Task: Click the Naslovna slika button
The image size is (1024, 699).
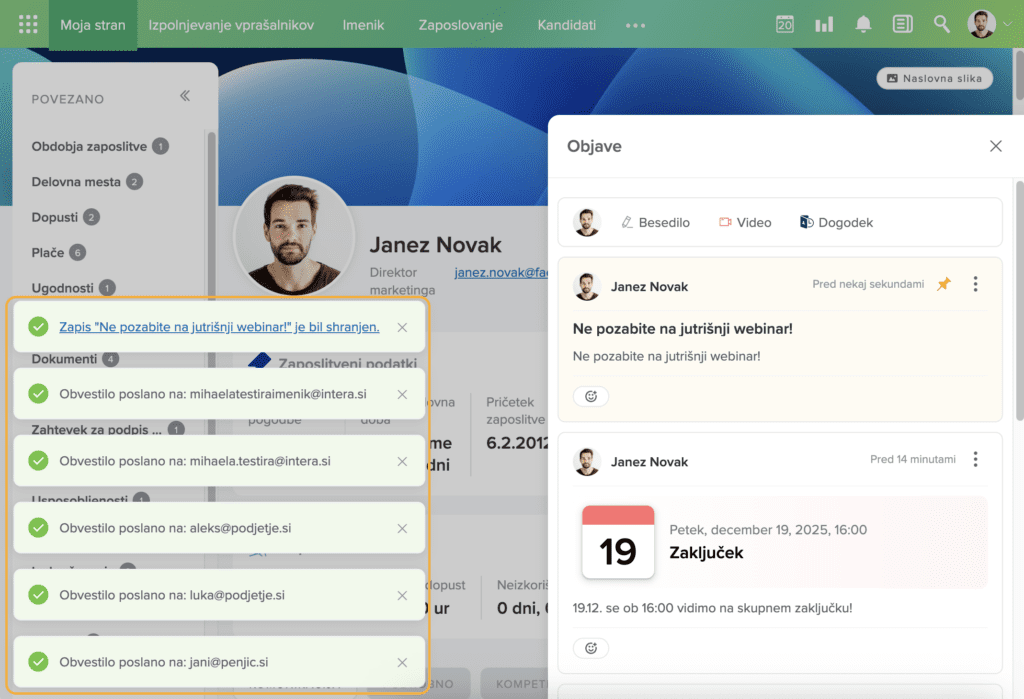Action: point(934,78)
